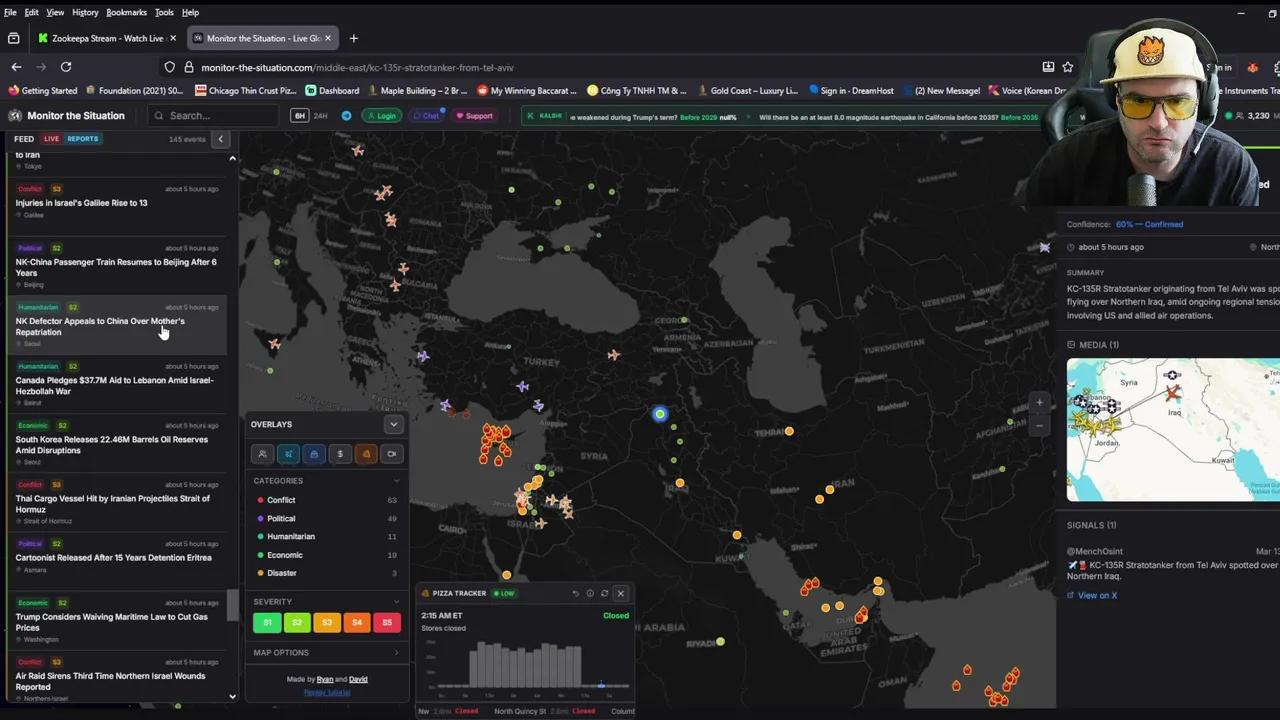Image resolution: width=1280 pixels, height=720 pixels.
Task: Open browser File menu
Action: coord(10,12)
